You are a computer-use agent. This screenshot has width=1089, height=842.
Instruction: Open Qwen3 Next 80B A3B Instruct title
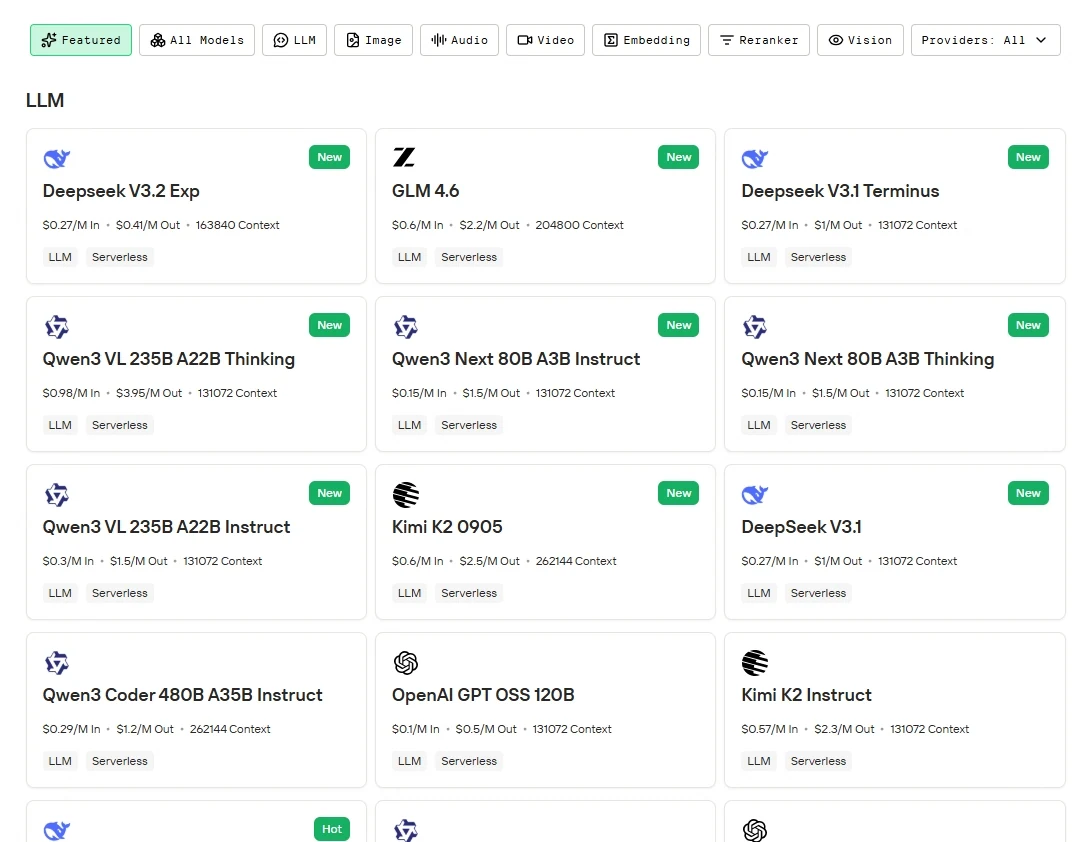pos(516,359)
